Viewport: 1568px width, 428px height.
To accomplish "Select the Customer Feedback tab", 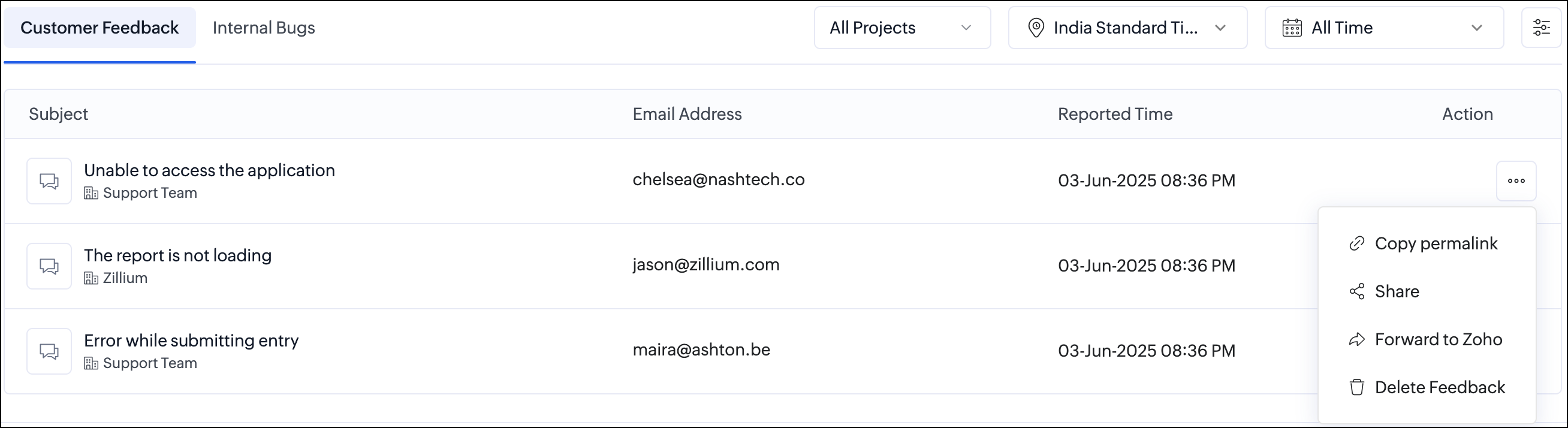I will [100, 28].
